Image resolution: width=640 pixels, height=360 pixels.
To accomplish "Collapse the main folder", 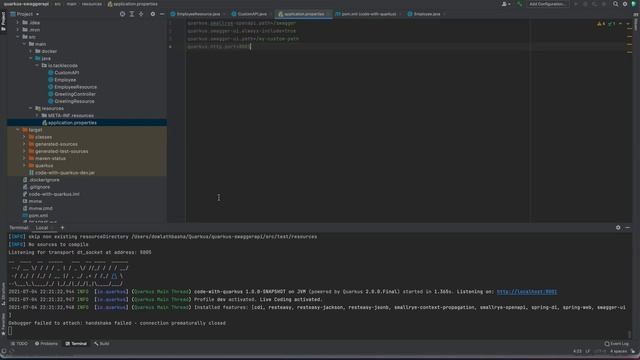I will click(24, 44).
